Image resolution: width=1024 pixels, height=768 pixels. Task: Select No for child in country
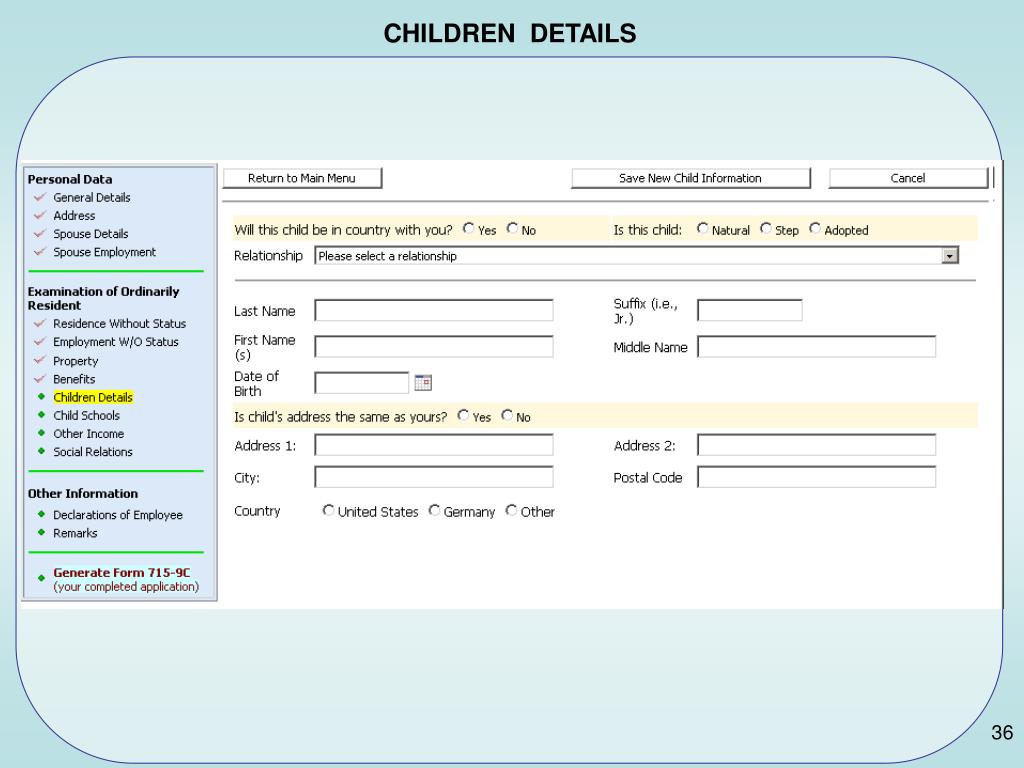(x=512, y=229)
